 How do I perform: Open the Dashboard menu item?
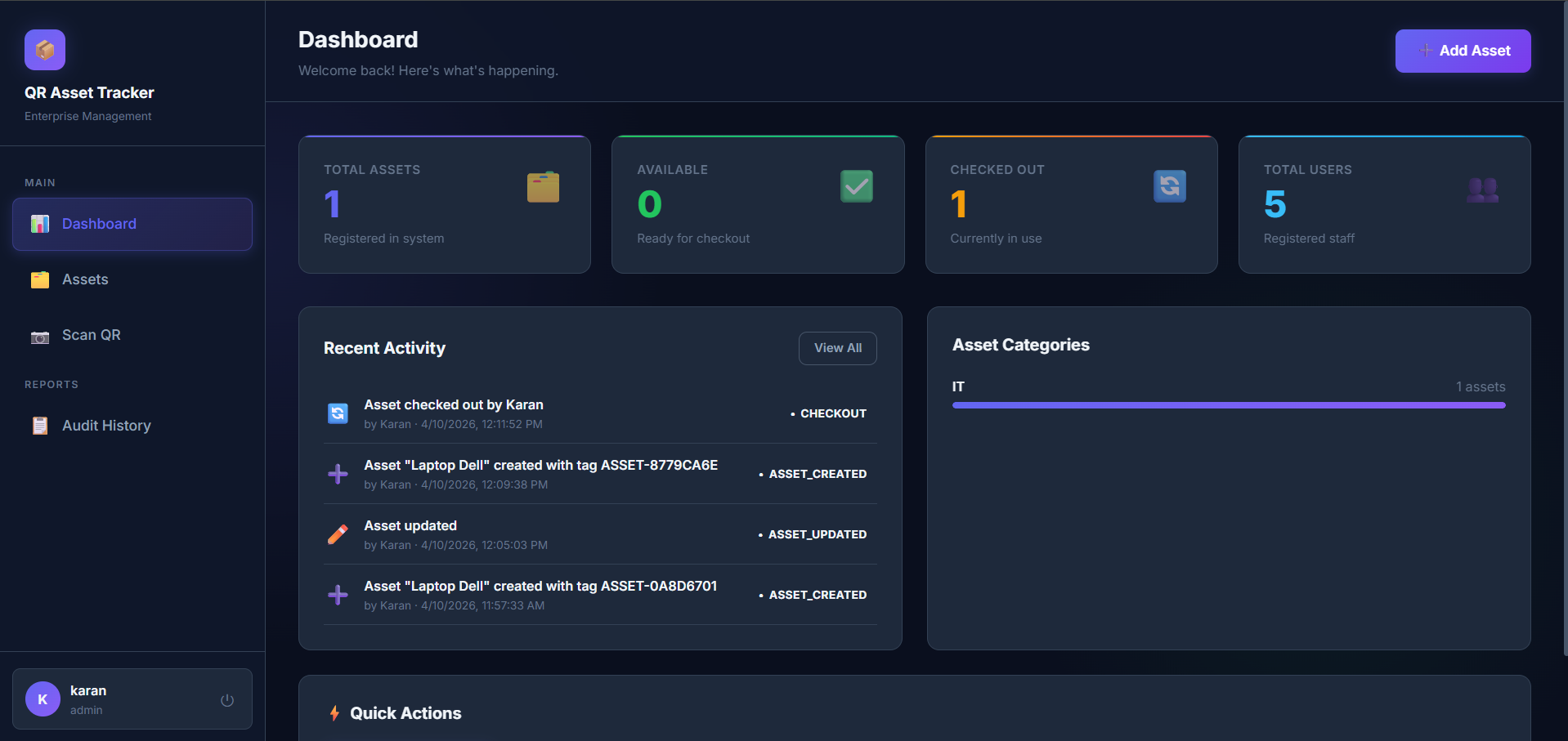coord(98,224)
